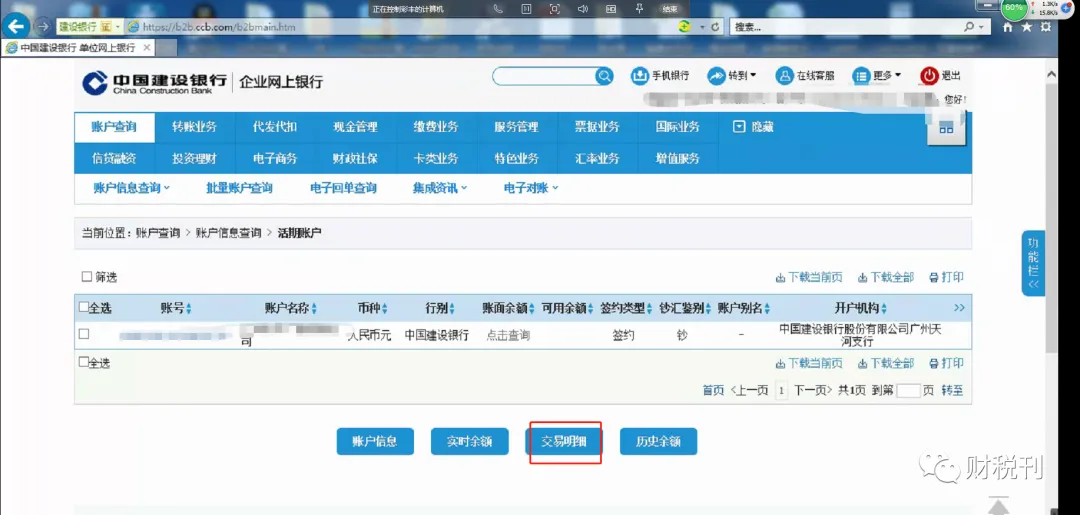1080x515 pixels.
Task: Open the 缴费业务 menu tab
Action: pos(435,127)
